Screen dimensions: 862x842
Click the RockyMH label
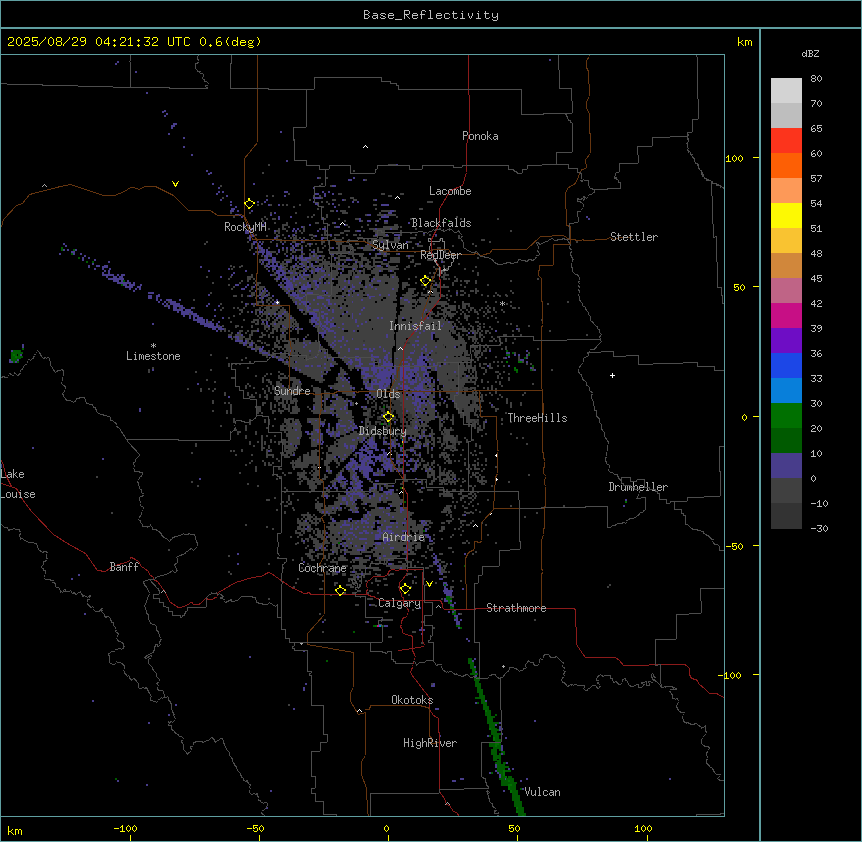coord(245,227)
